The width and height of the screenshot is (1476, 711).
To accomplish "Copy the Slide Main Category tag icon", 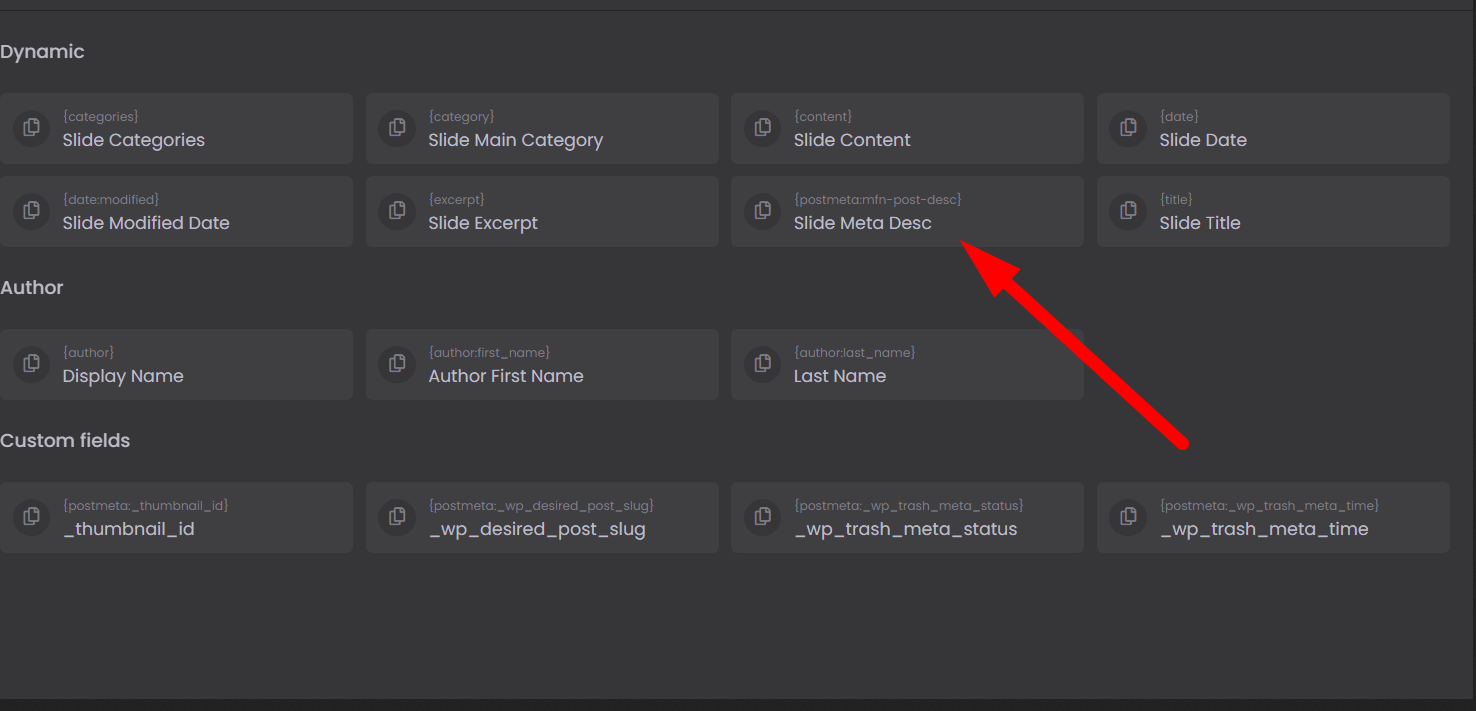I will [397, 128].
